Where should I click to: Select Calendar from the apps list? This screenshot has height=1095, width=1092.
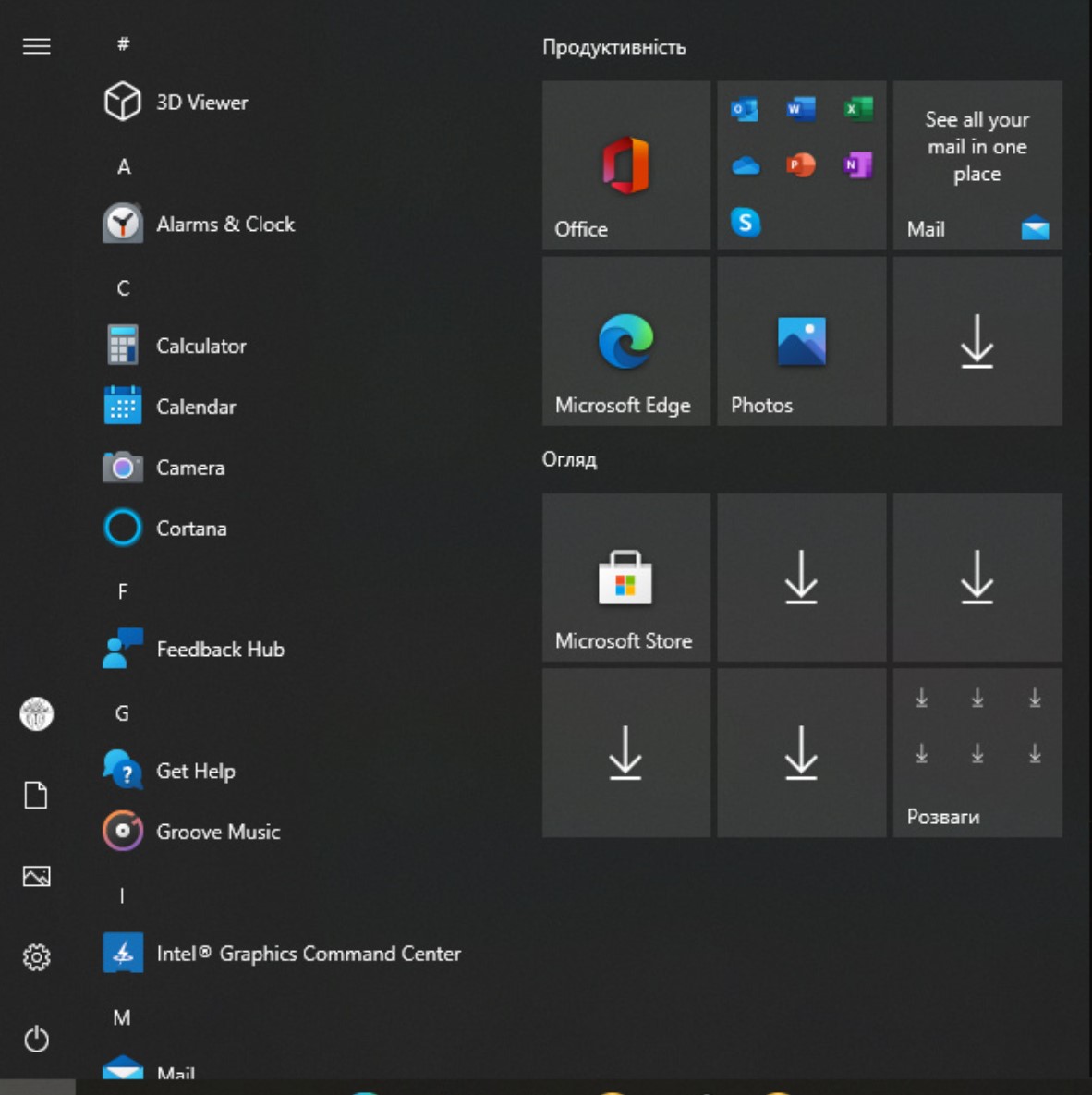(x=196, y=407)
